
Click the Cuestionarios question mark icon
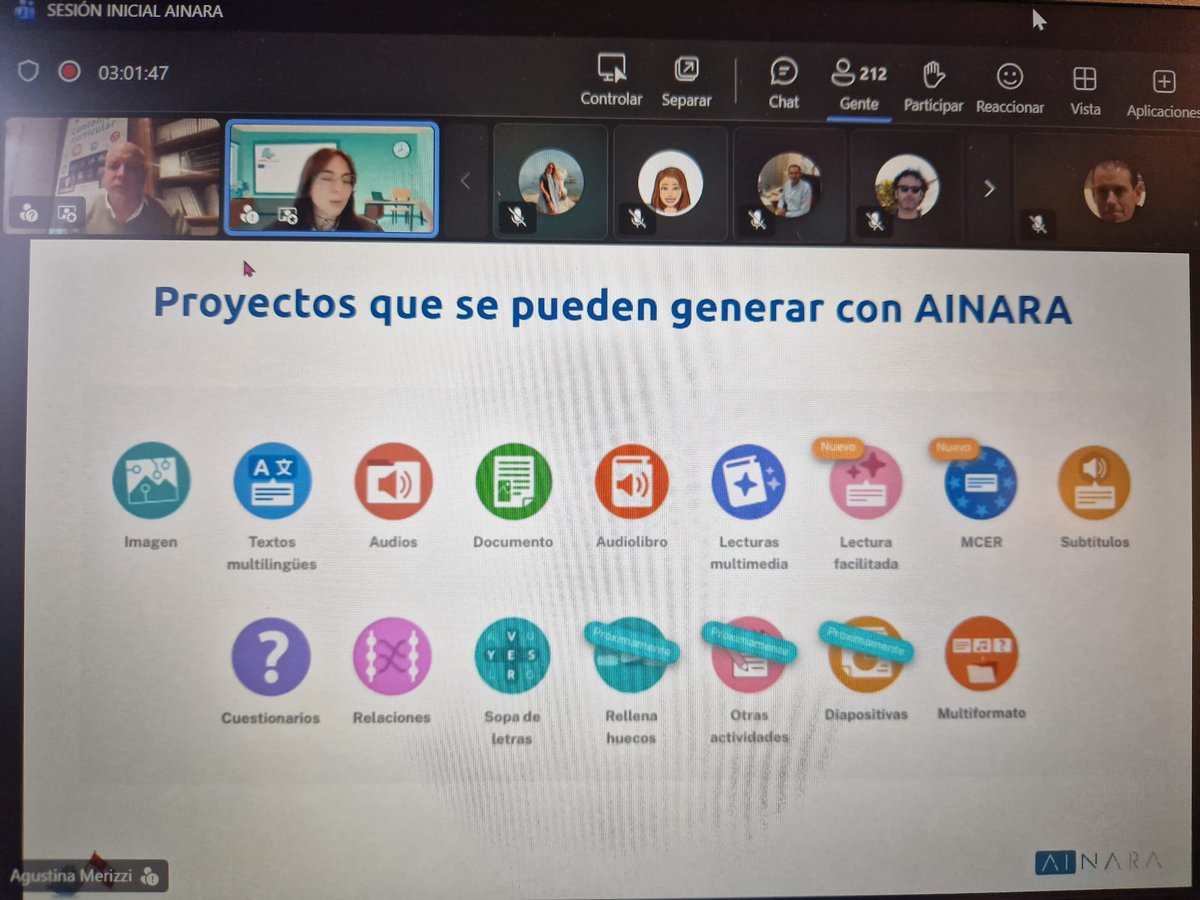tap(271, 657)
